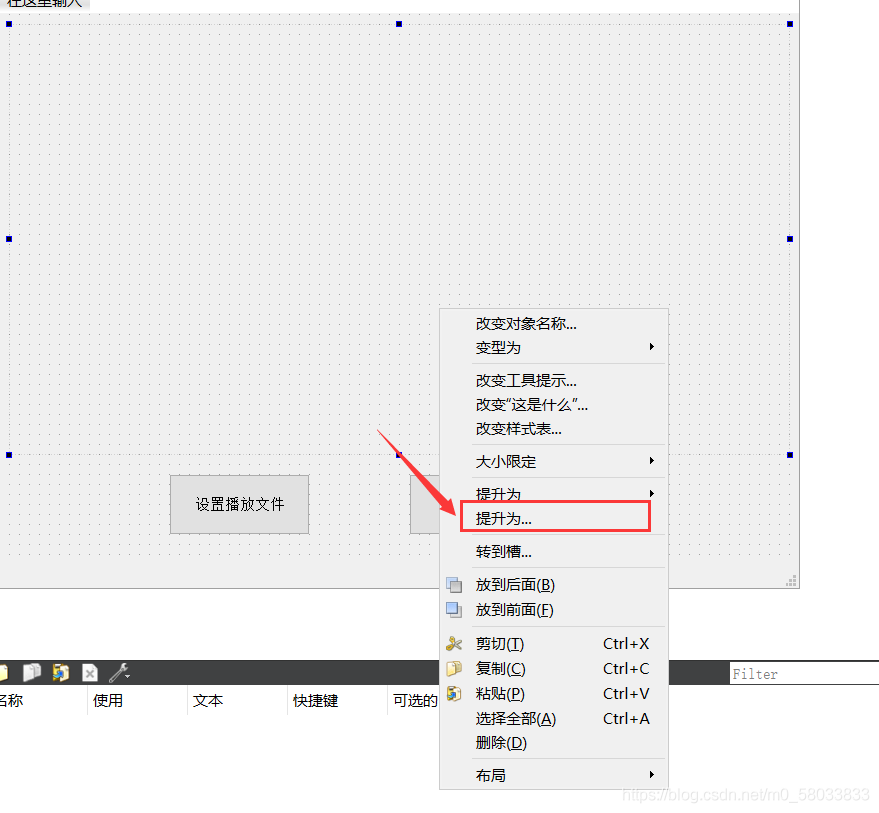Click the form's bottom-right size grip

coord(792,581)
